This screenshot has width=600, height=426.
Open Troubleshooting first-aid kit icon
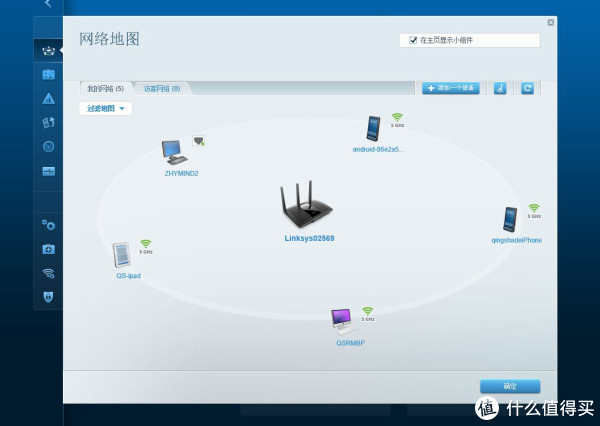(49, 249)
